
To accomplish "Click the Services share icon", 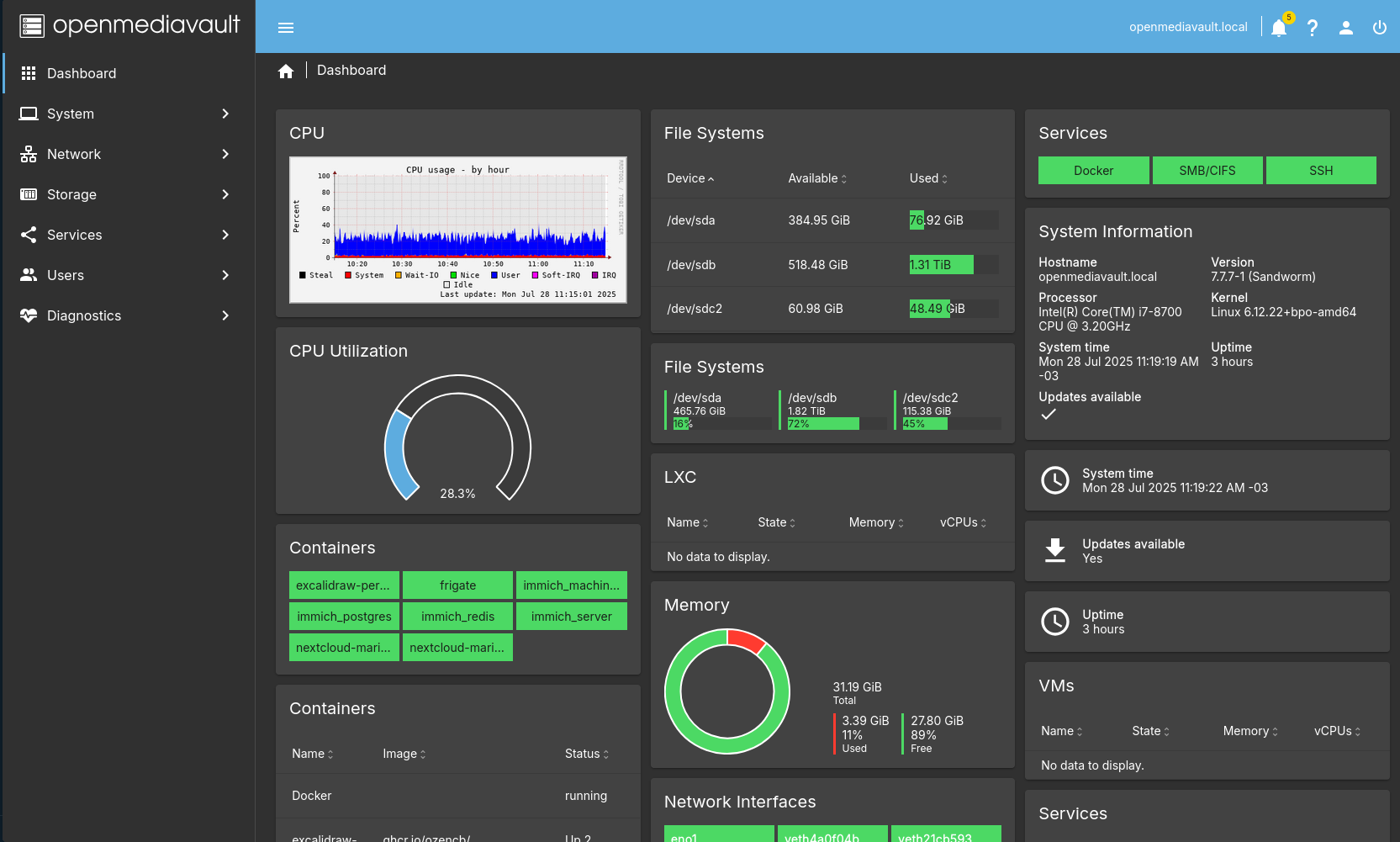I will [x=29, y=235].
